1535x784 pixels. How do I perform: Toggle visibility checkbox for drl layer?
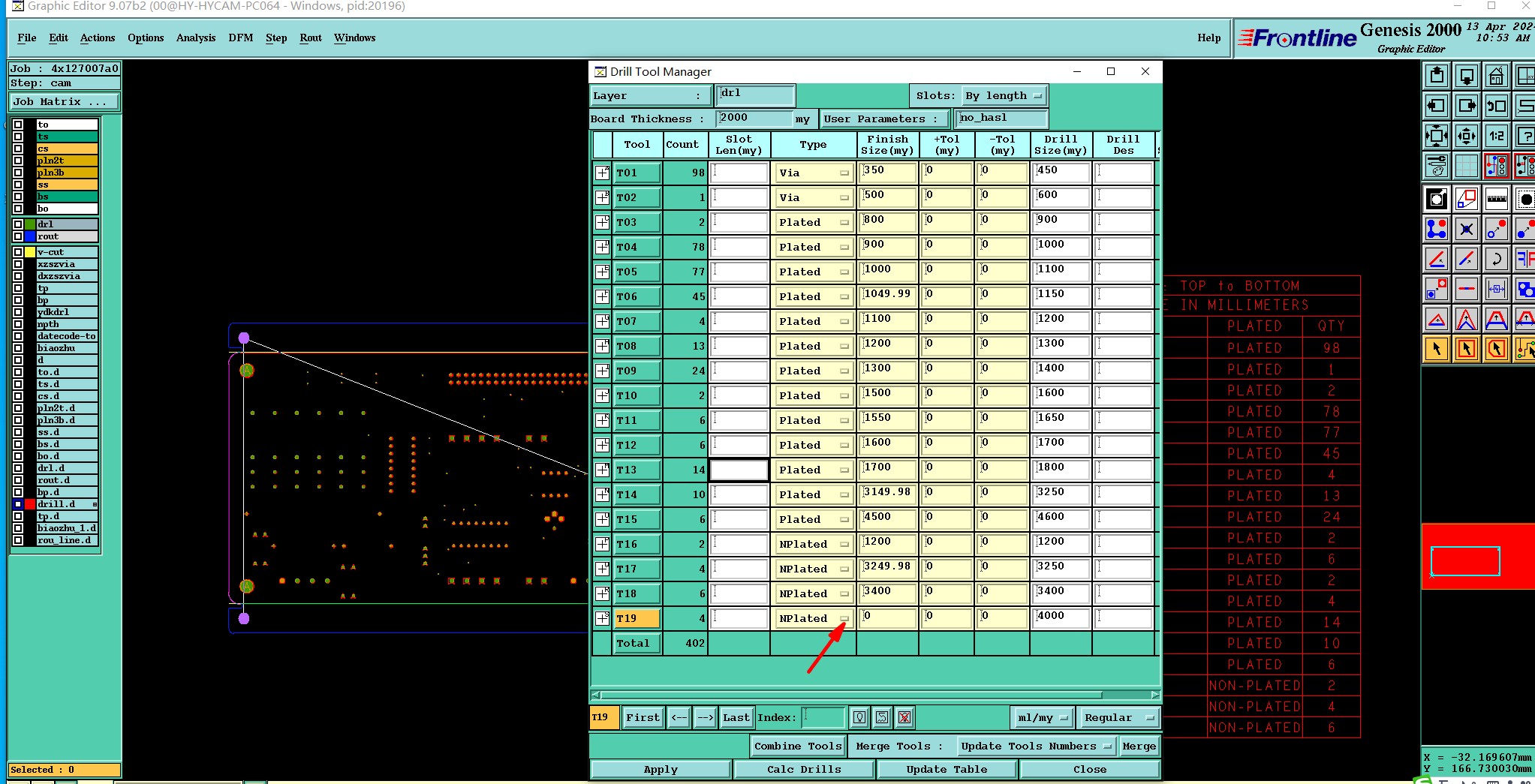click(18, 224)
